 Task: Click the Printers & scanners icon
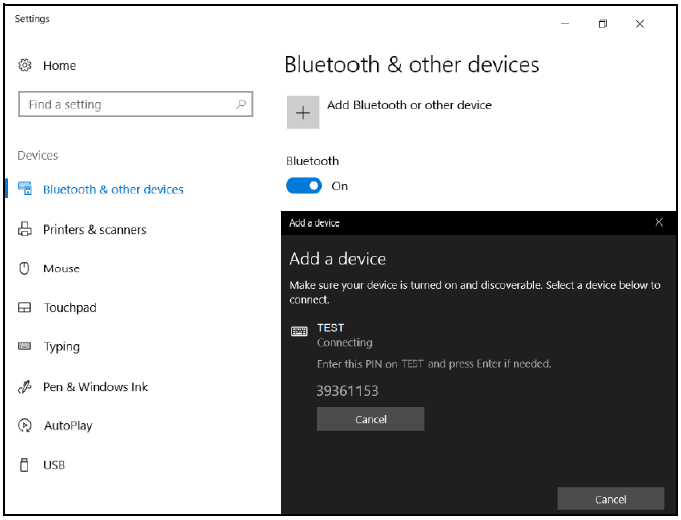(25, 230)
